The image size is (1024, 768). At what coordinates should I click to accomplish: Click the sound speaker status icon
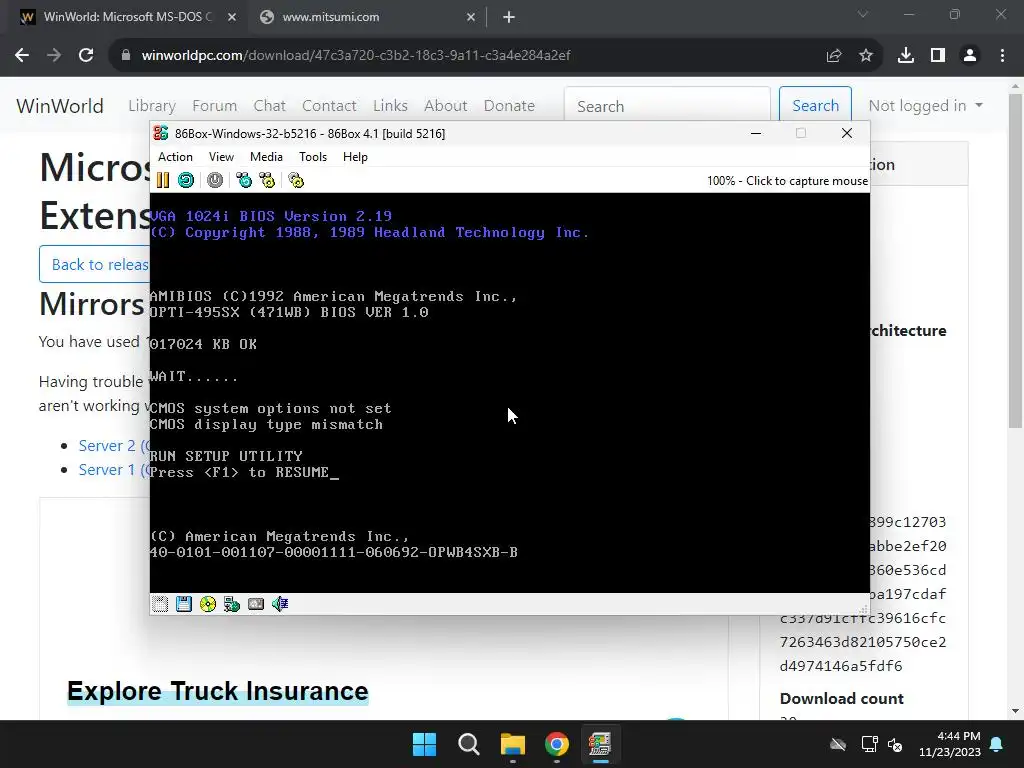(x=280, y=604)
